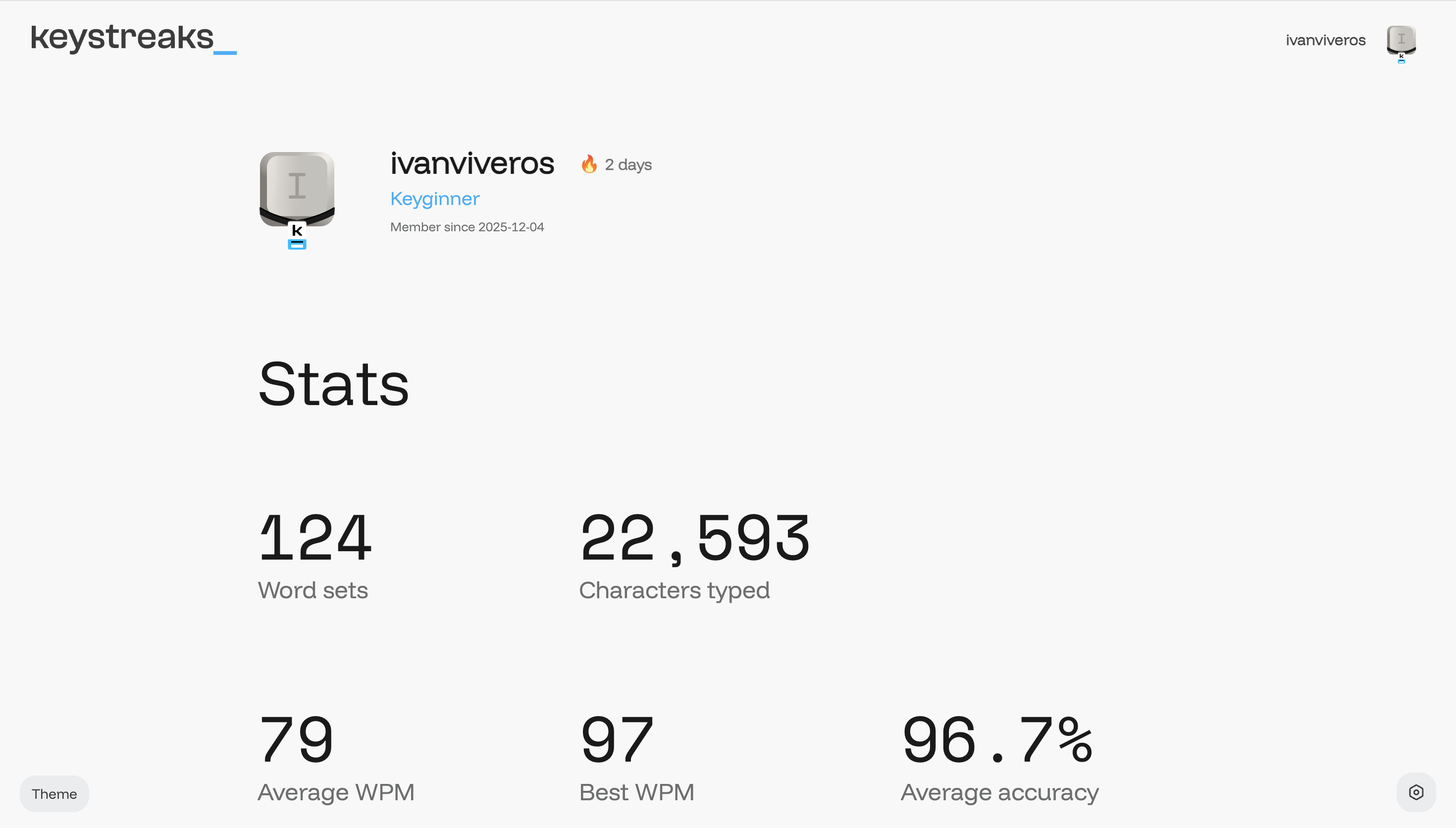The image size is (1456, 828).
Task: Click the Keyginner rank link
Action: tap(434, 199)
